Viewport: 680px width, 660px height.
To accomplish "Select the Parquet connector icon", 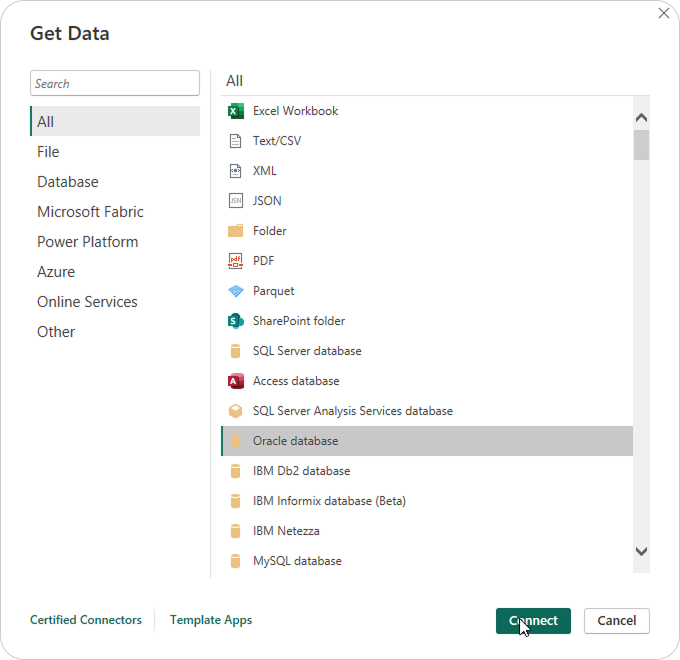I will (x=236, y=291).
